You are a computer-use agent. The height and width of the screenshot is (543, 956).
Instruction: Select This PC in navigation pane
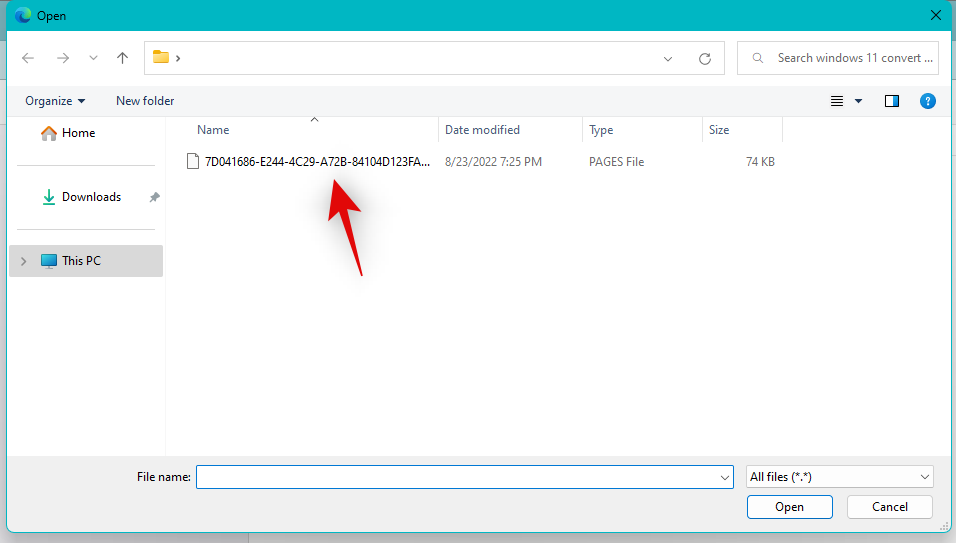coord(86,261)
